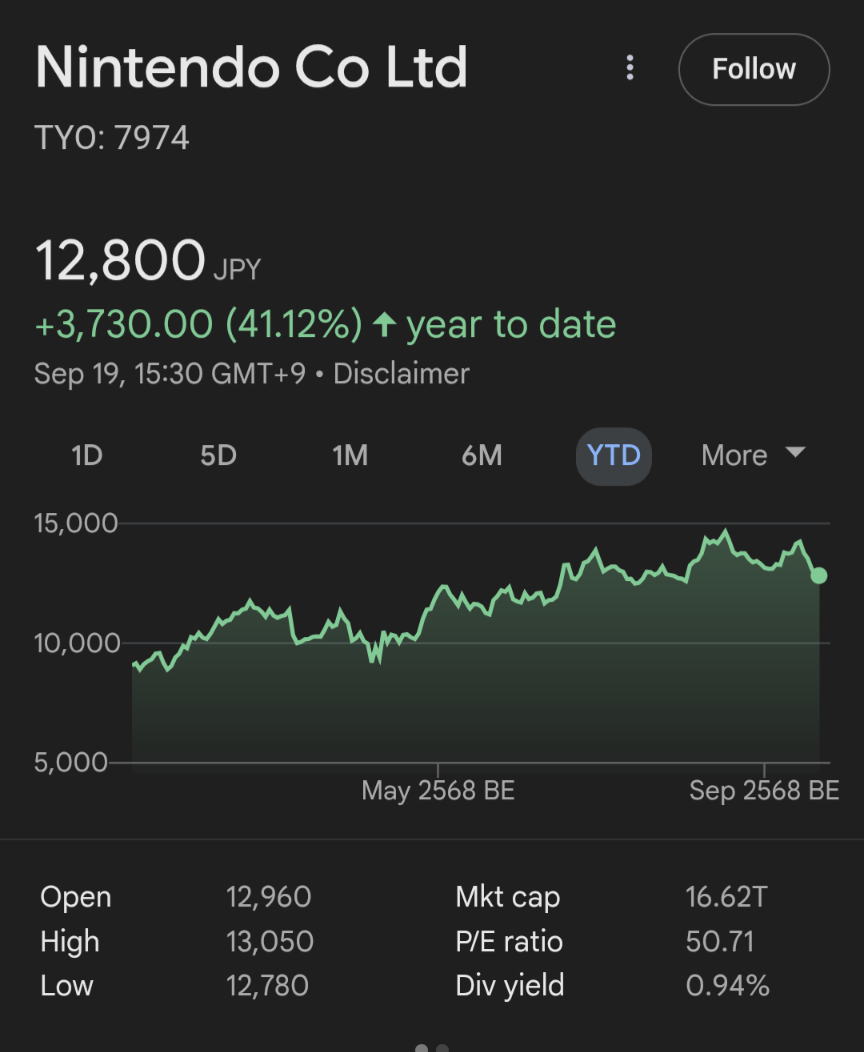Viewport: 864px width, 1052px height.
Task: Follow Nintendo Co Ltd stock
Action: click(x=754, y=69)
